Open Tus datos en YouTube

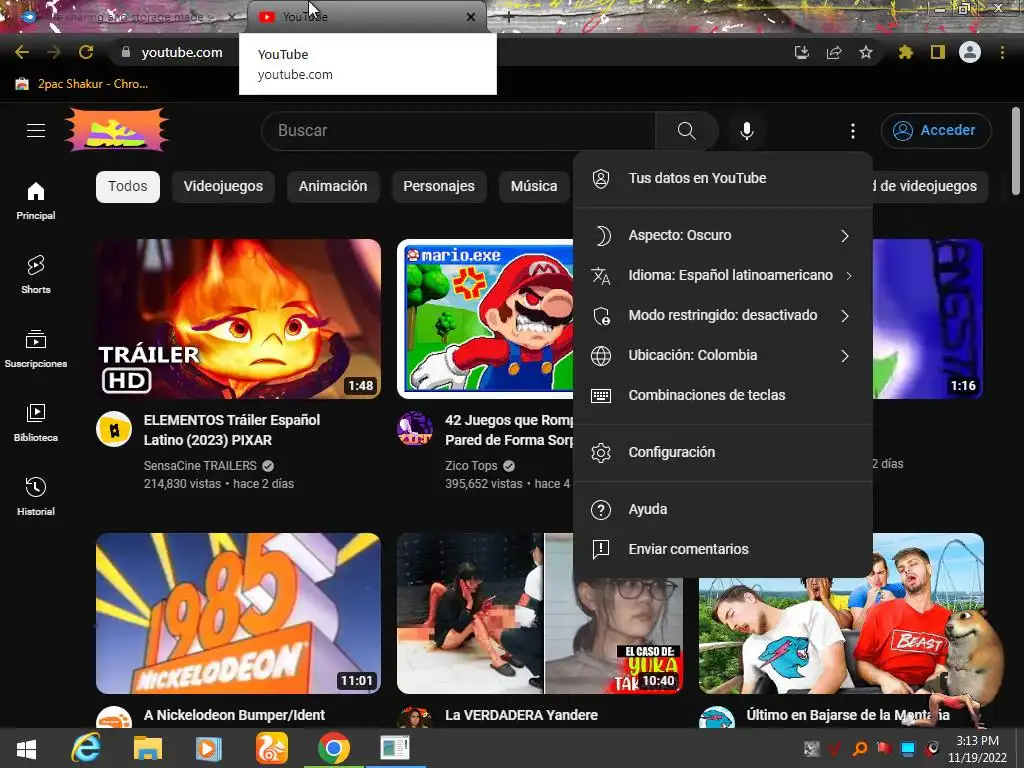[x=723, y=178]
